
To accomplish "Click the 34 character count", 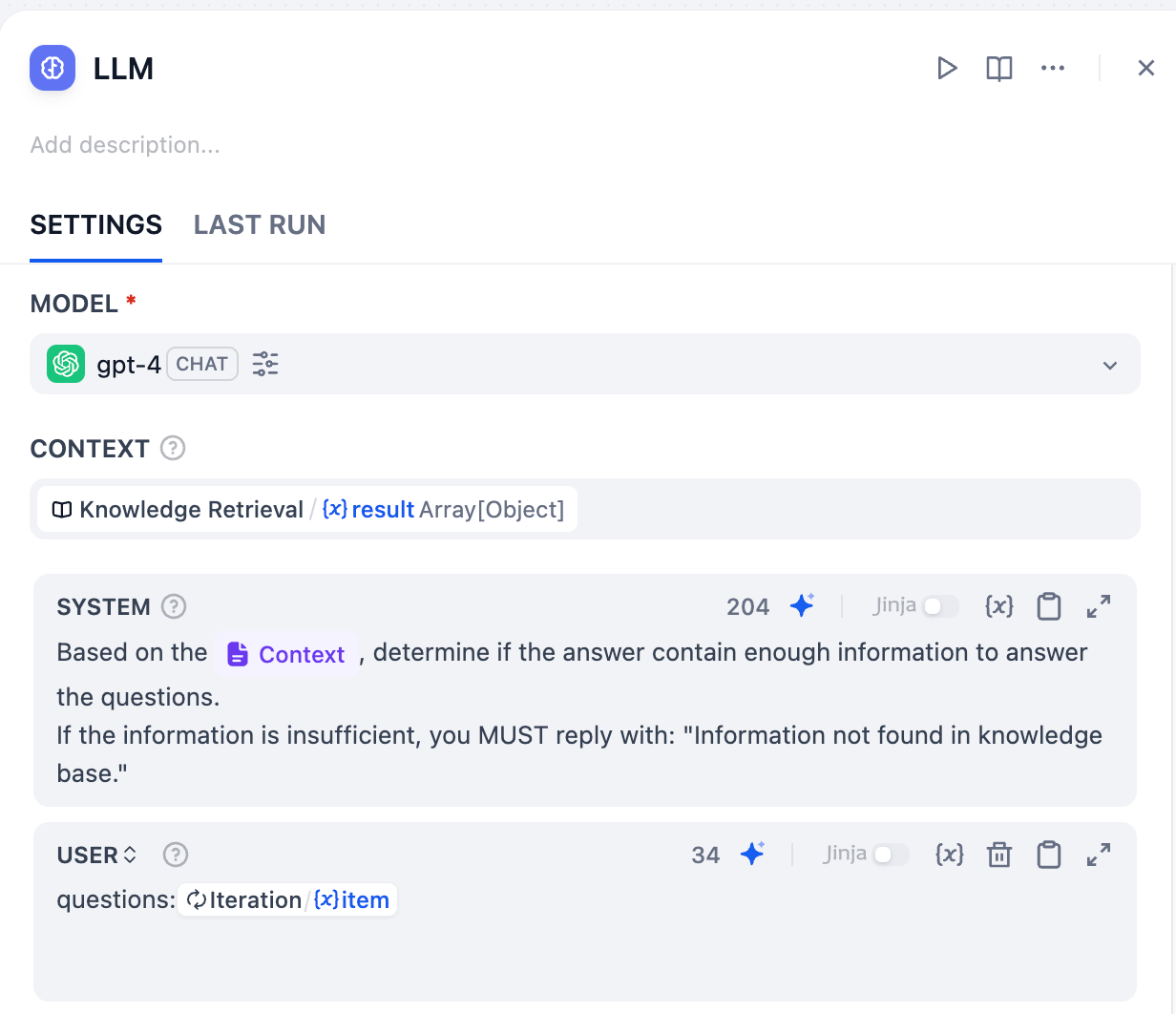I will pyautogui.click(x=705, y=856).
